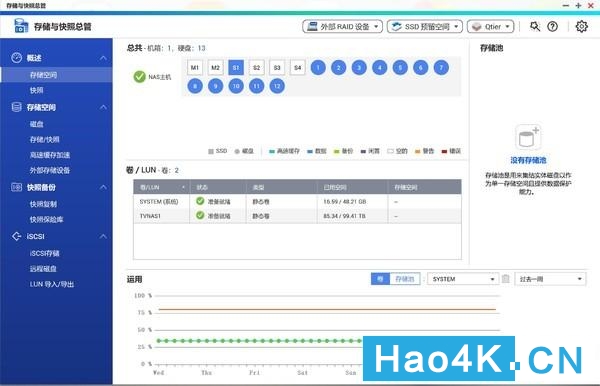This screenshot has width=600, height=386.
Task: Open the Qtier dropdown
Action: [x=491, y=26]
